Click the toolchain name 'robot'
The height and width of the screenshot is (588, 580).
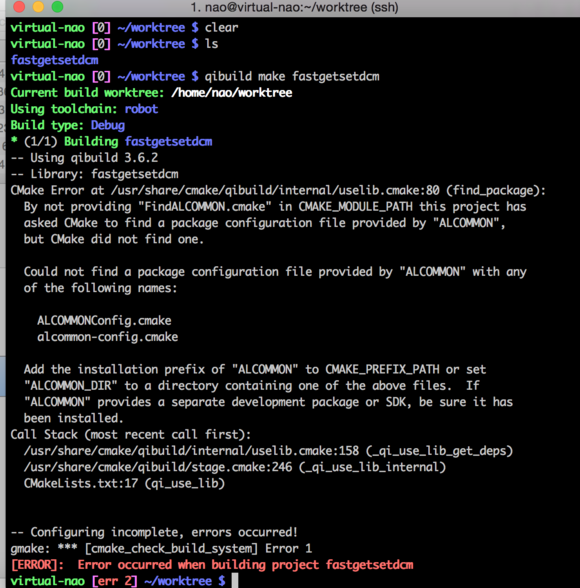click(141, 109)
